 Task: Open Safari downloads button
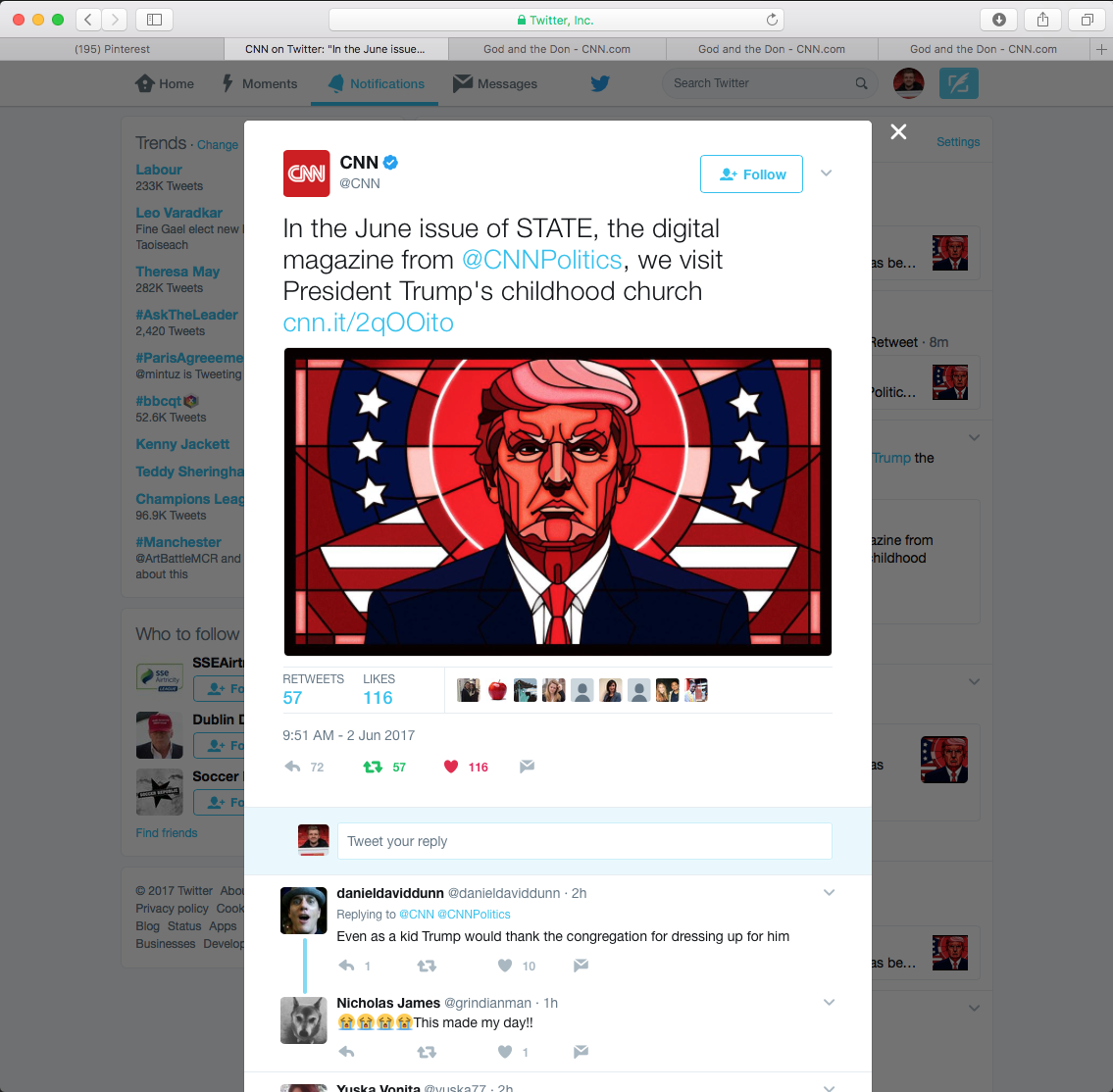[x=998, y=20]
